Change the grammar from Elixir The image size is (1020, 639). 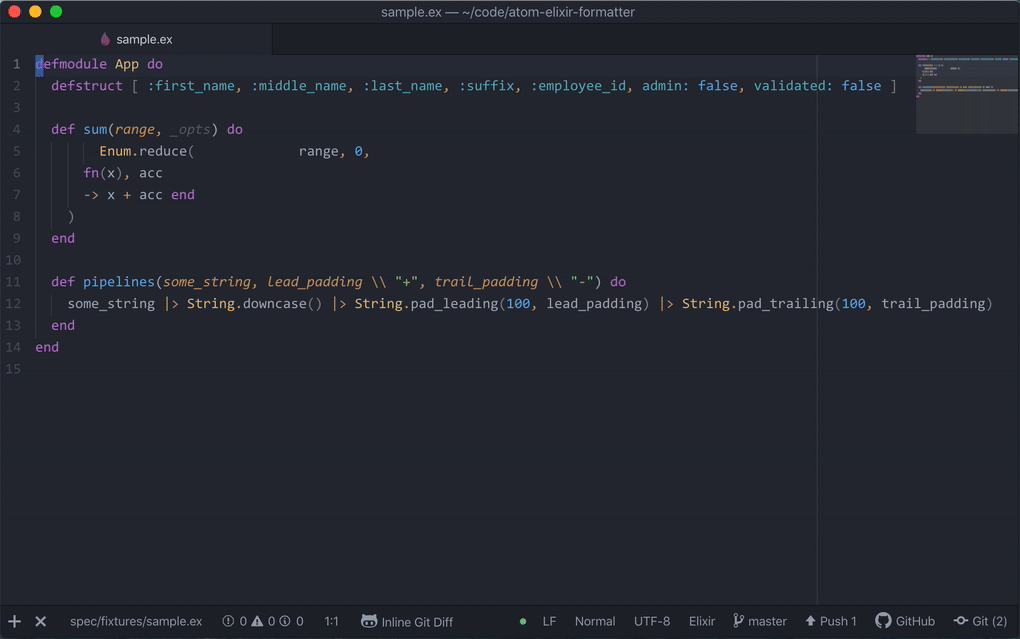(702, 621)
